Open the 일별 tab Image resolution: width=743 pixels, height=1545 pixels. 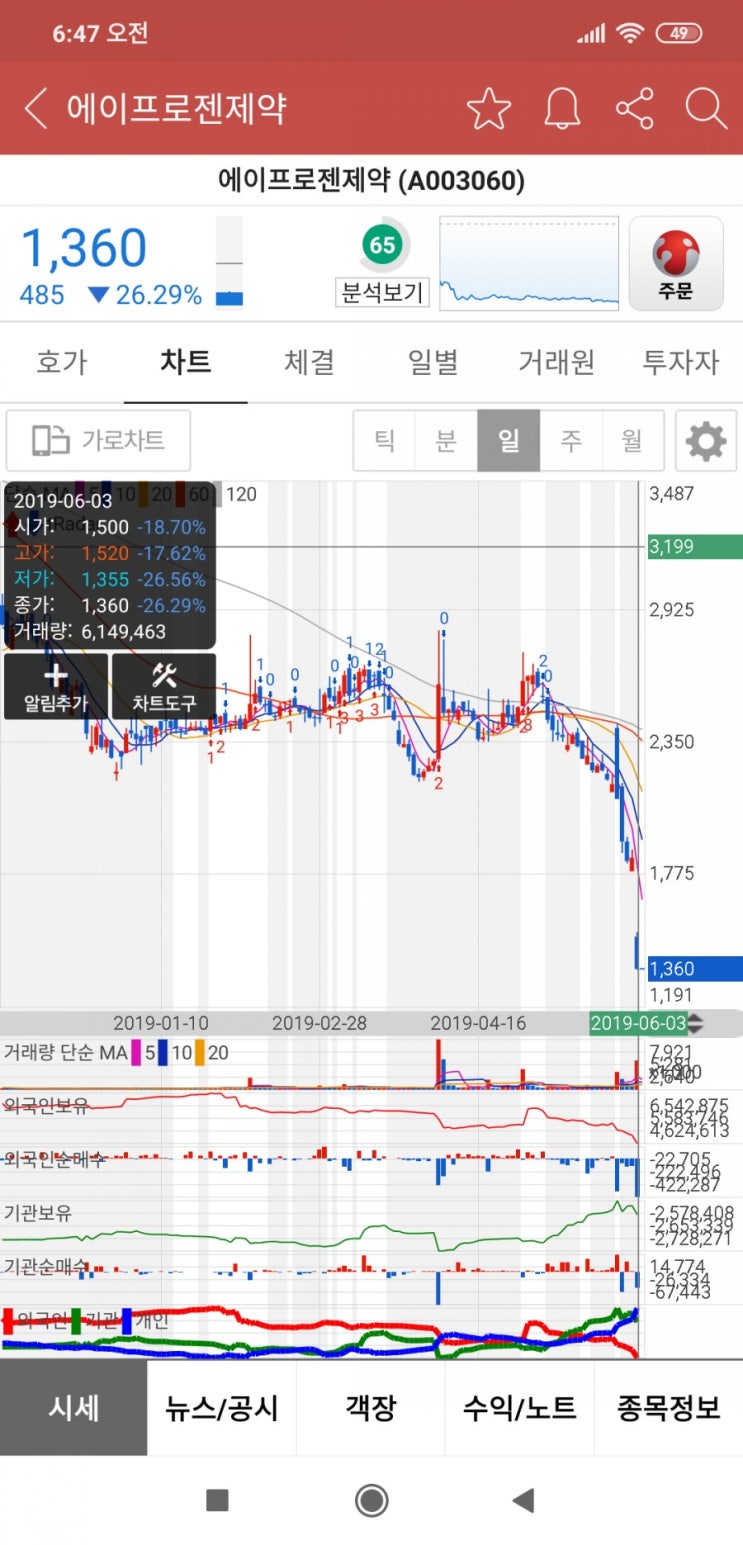point(433,362)
